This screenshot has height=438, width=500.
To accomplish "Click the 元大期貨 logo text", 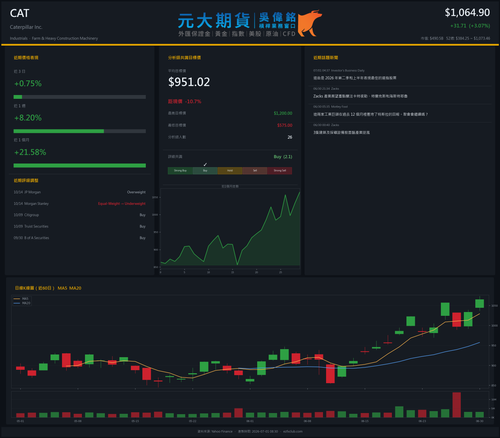I will (214, 21).
